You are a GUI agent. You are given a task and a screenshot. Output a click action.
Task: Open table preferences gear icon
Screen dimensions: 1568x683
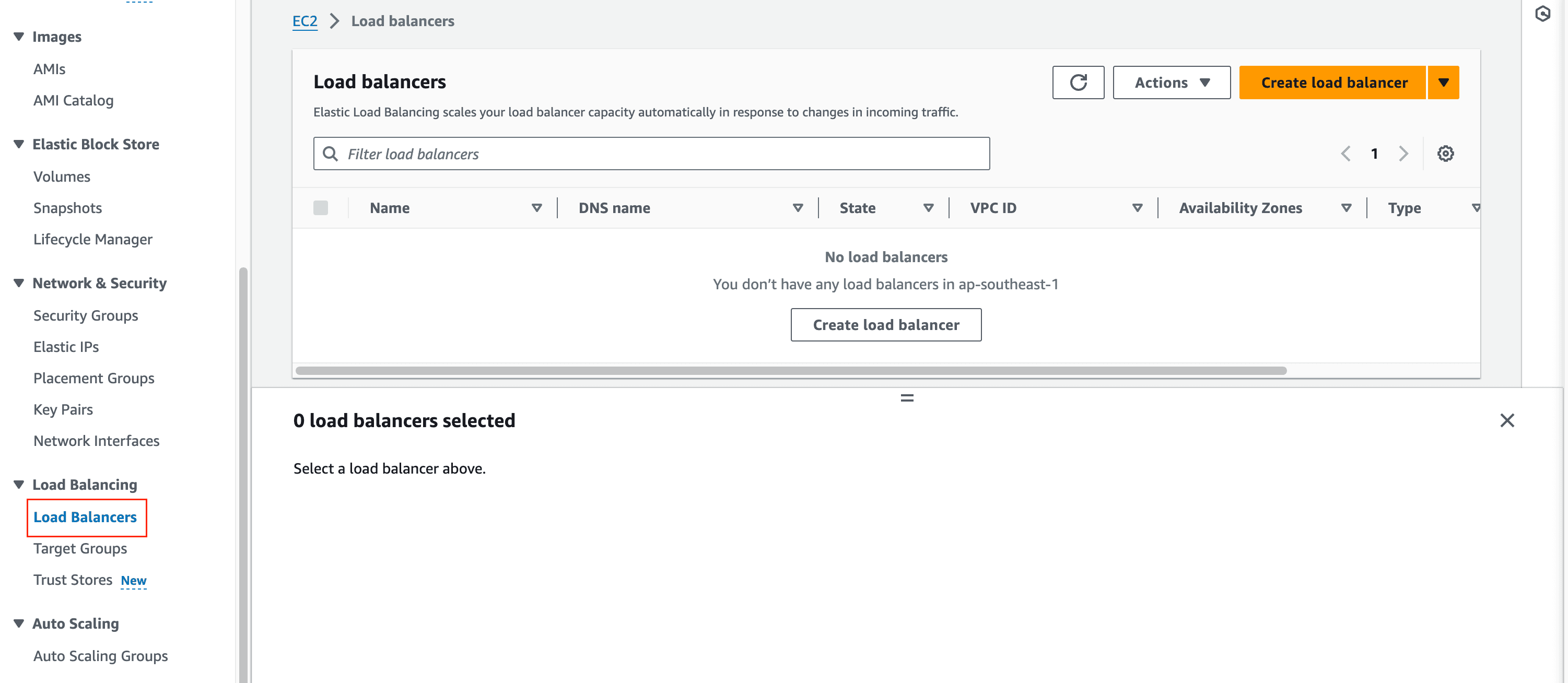click(x=1445, y=154)
